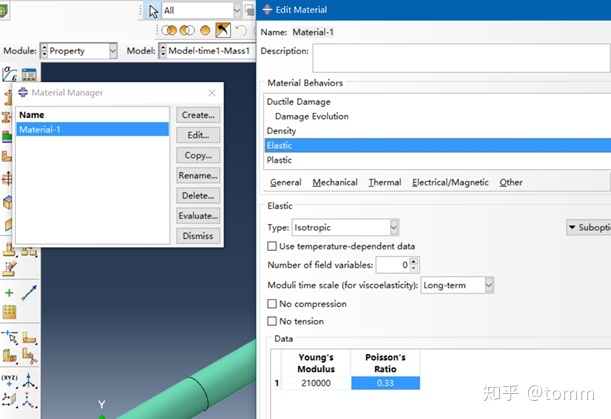Image resolution: width=611 pixels, height=419 pixels.
Task: Open the Create Material stress-strain tool
Action: tap(9, 74)
